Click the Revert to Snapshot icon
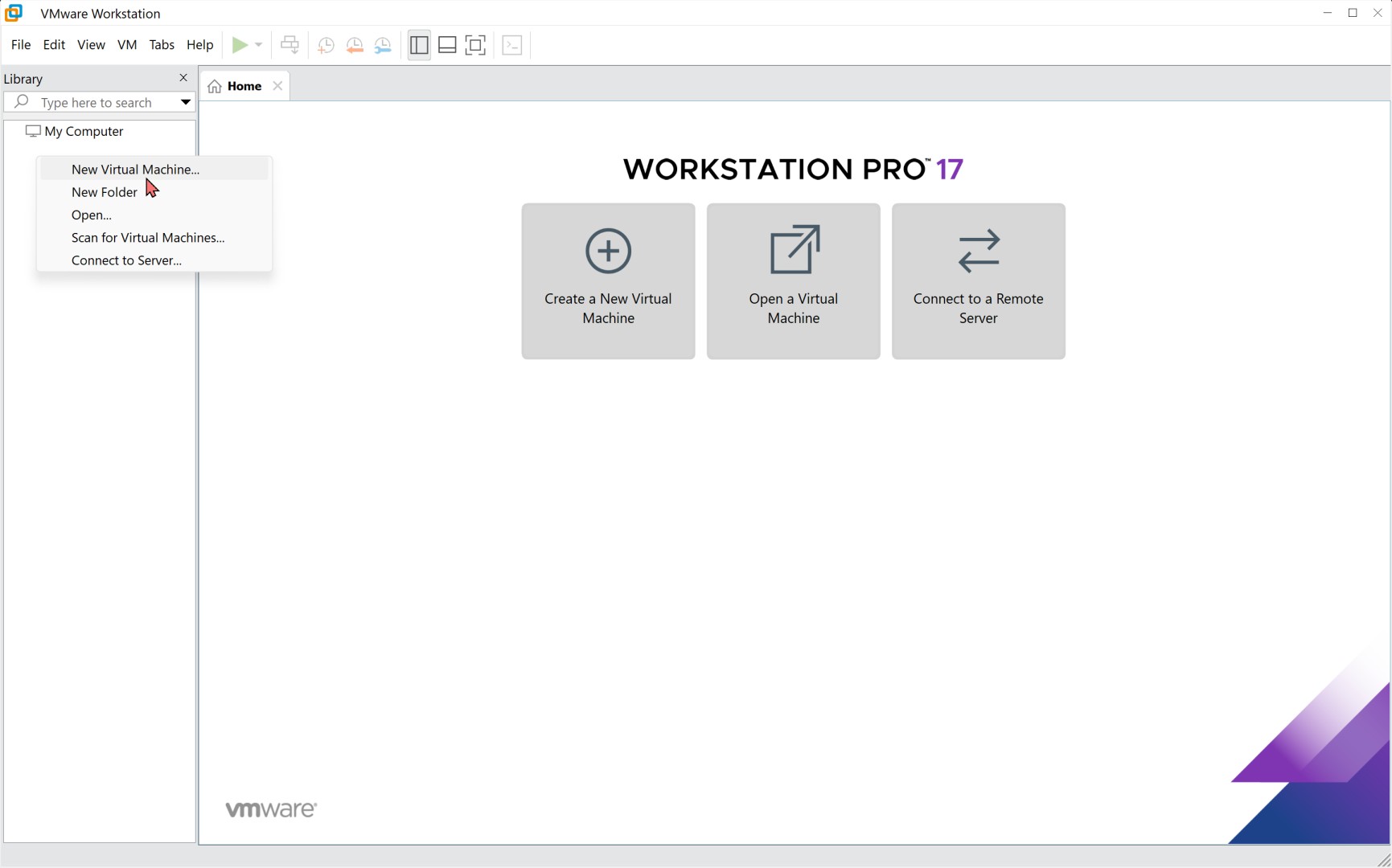1392x868 pixels. tap(355, 46)
